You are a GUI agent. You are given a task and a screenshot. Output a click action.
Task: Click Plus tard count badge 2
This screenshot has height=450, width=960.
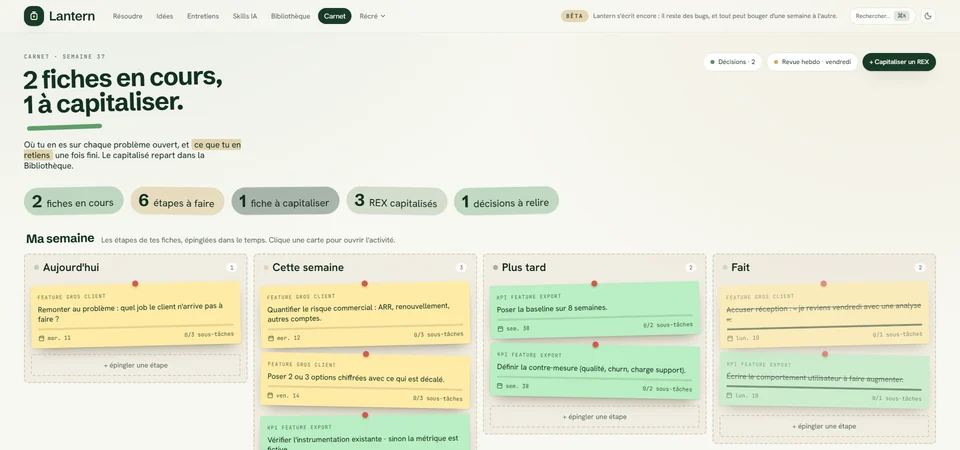click(691, 268)
